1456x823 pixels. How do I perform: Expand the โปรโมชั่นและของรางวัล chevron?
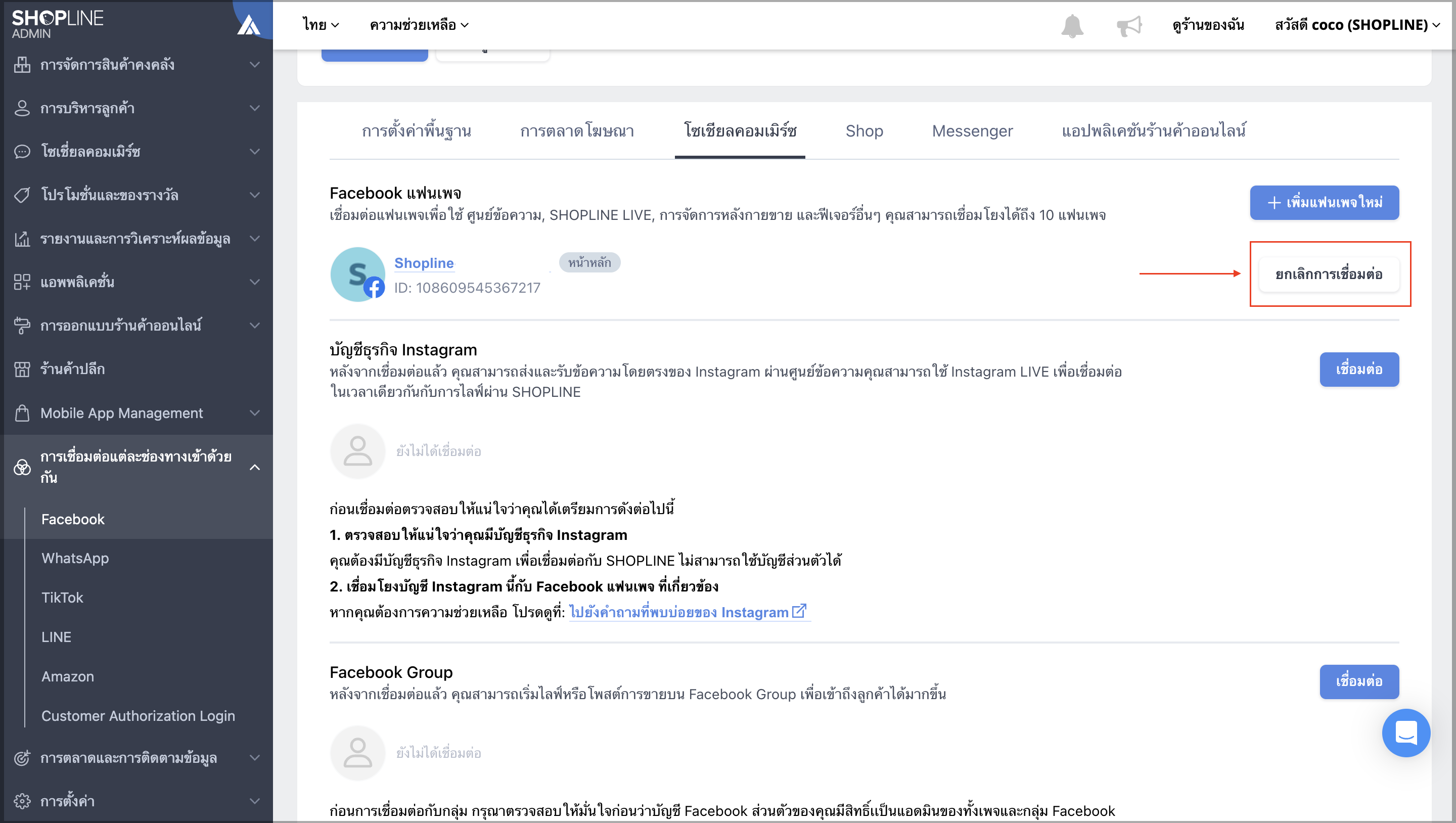coord(255,195)
